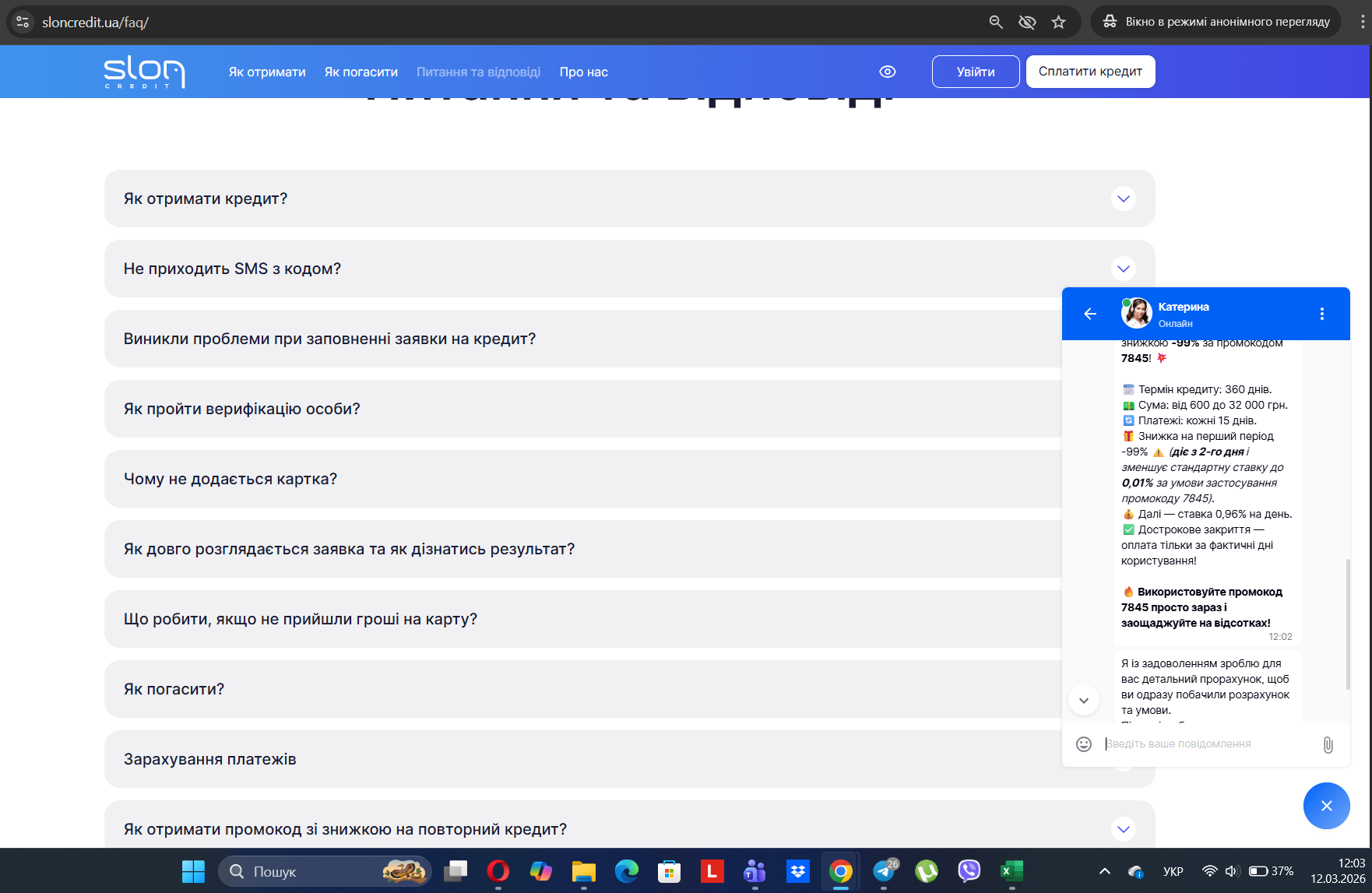Open Viber from the taskbar
1372x893 pixels.
(x=969, y=871)
